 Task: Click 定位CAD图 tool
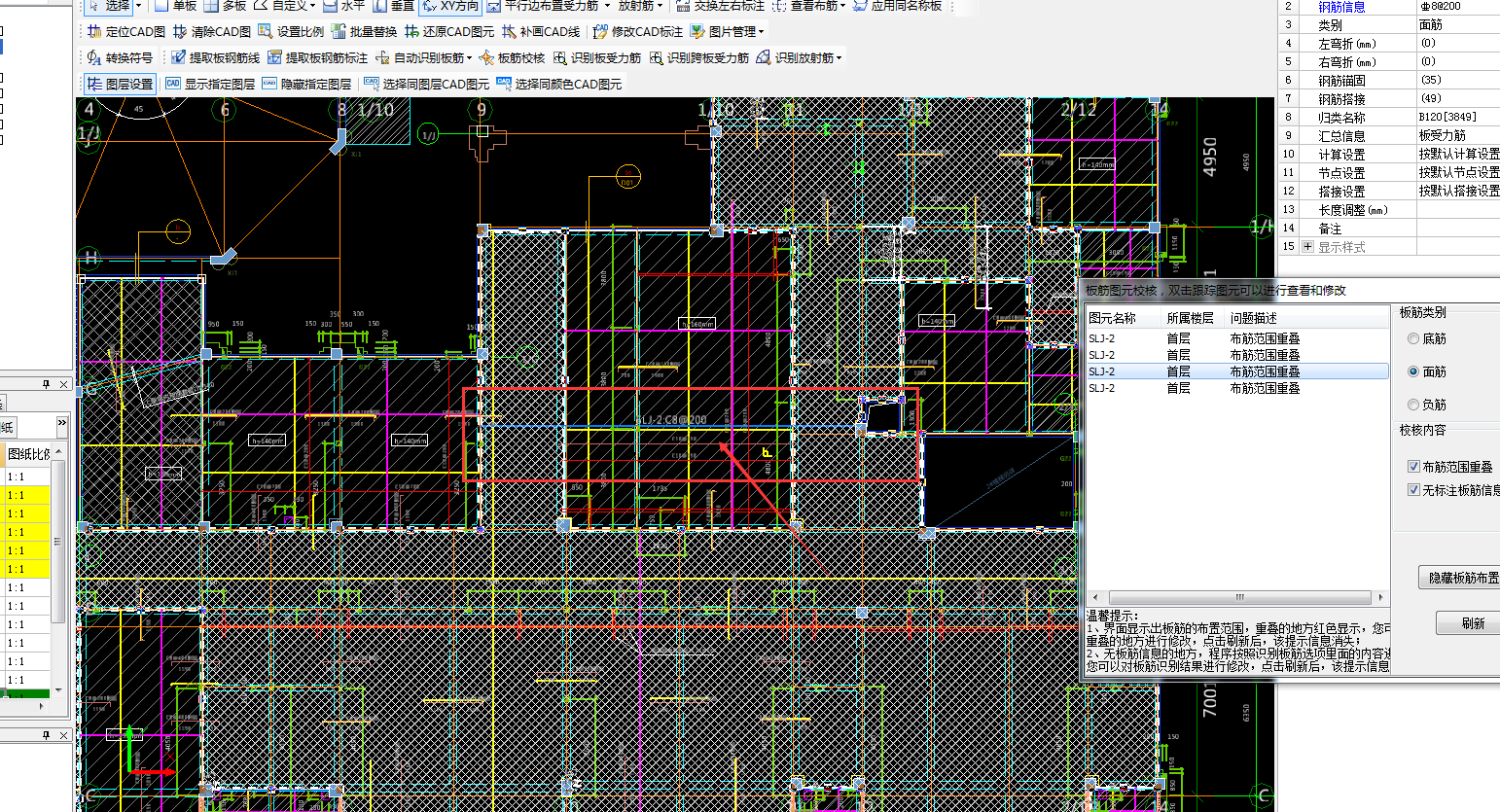pyautogui.click(x=126, y=31)
